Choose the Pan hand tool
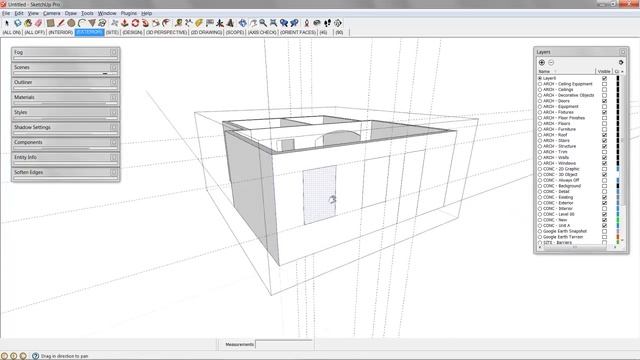Image resolution: width=640 pixels, height=360 pixels. coord(253,23)
